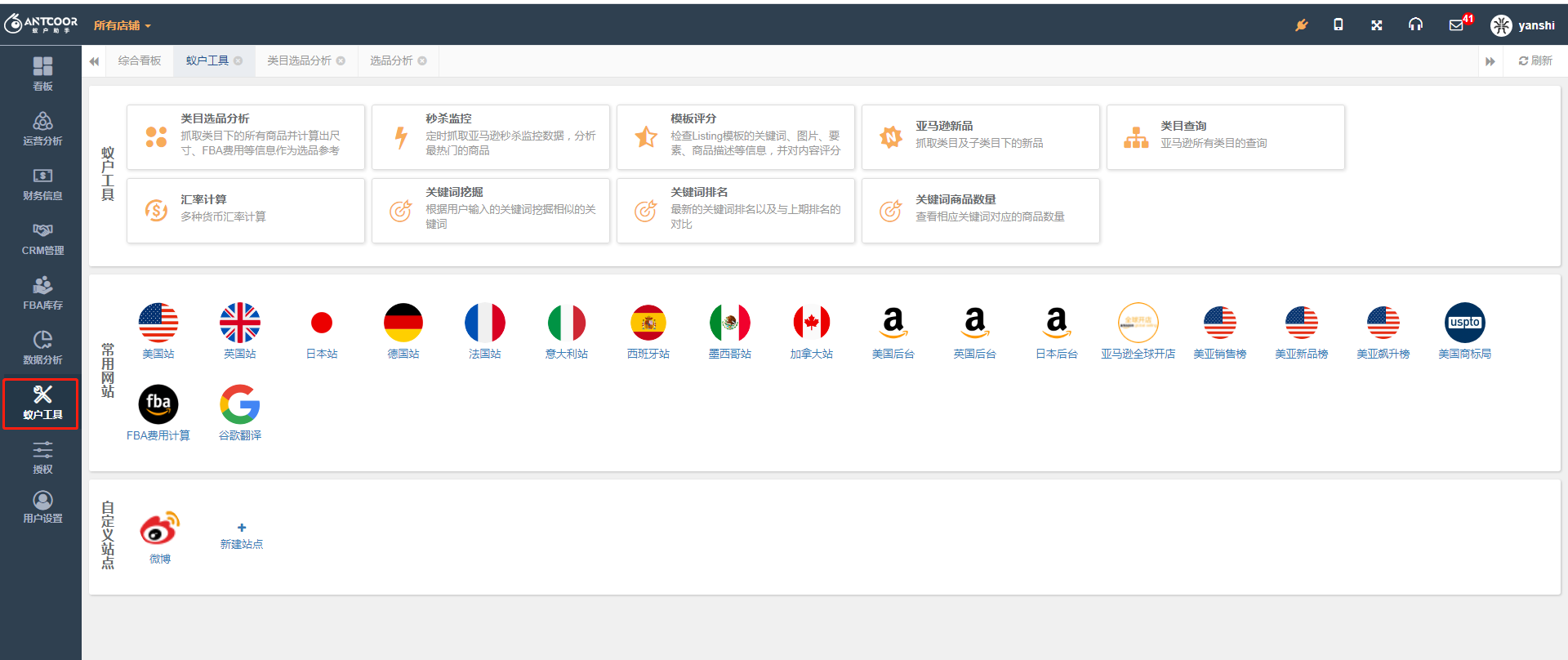
Task: Open 亚马逊全球开店 icon
Action: tap(1138, 323)
